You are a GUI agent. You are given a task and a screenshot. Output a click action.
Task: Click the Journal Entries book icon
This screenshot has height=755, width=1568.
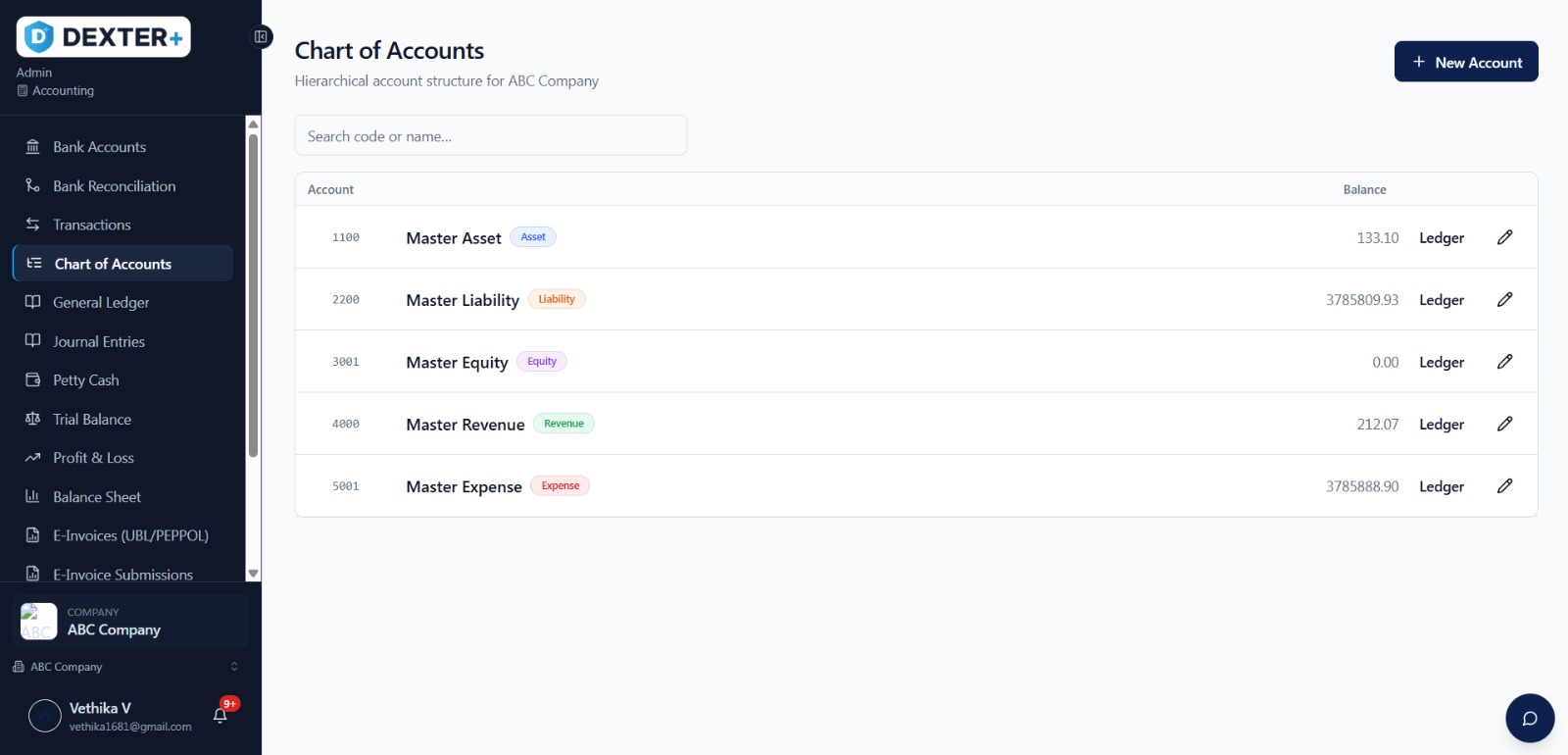click(x=32, y=341)
